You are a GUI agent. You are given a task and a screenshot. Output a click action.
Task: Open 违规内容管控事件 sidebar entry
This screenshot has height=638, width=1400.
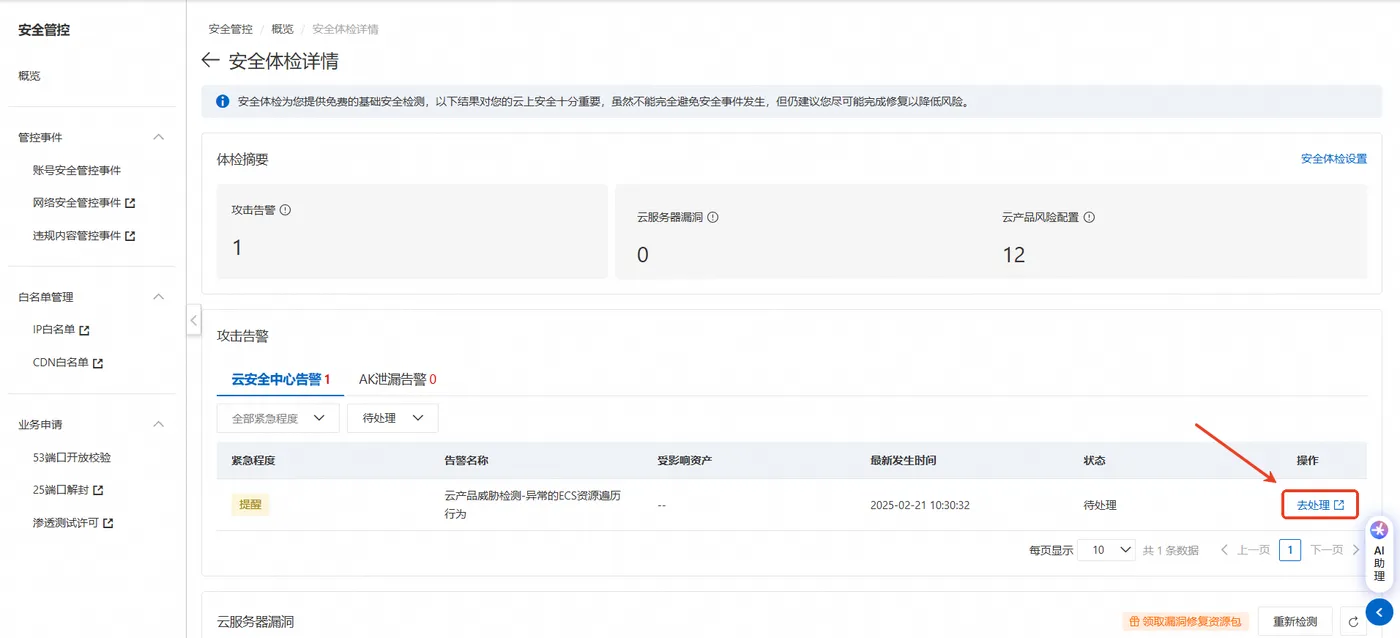(77, 236)
